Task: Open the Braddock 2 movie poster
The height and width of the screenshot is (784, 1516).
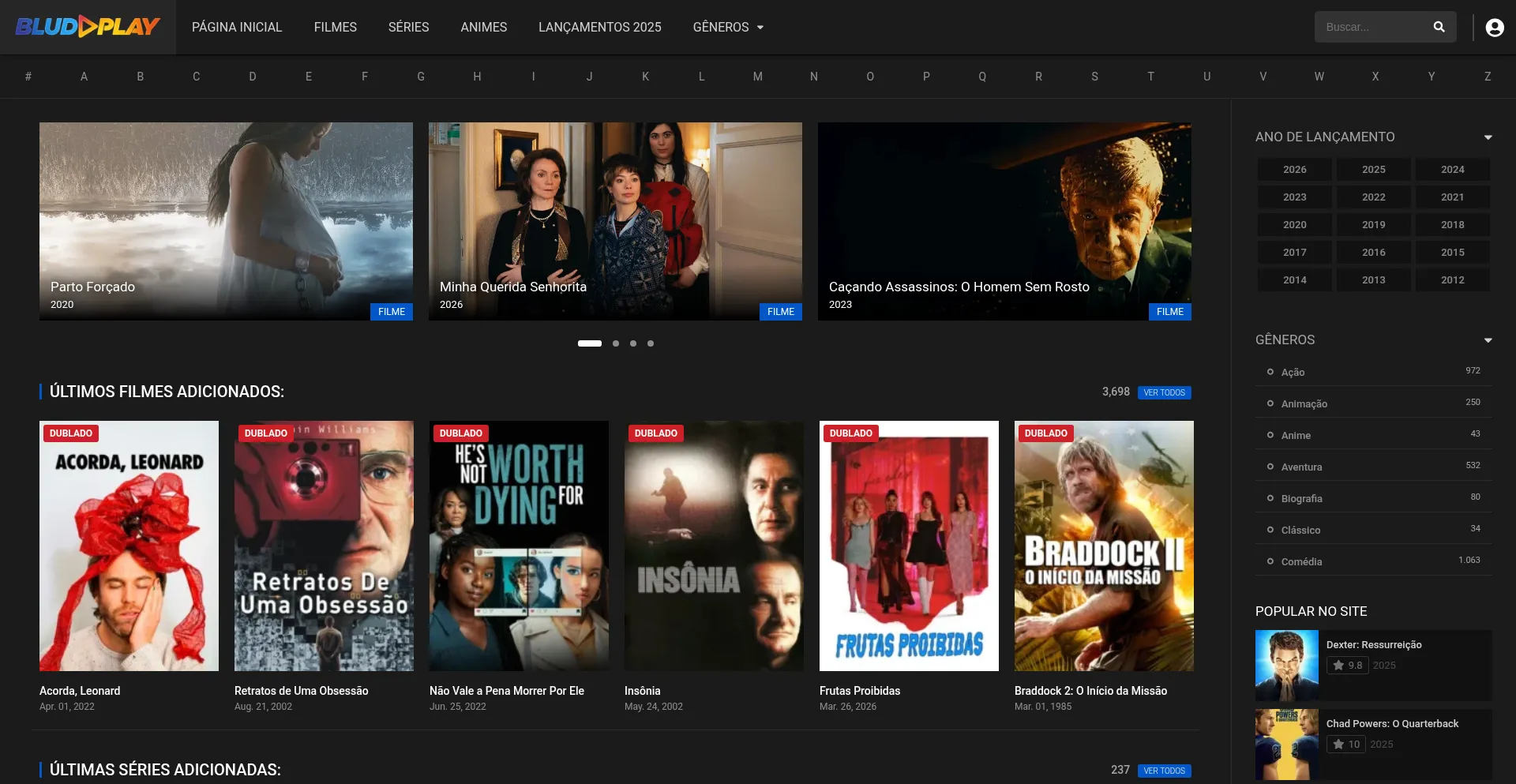Action: click(1104, 546)
